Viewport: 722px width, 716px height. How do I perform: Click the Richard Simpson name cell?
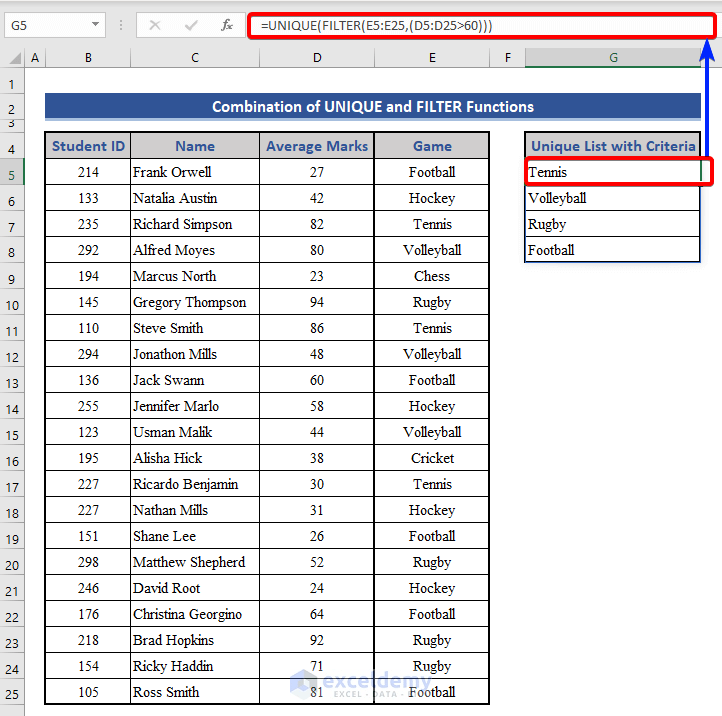point(195,224)
